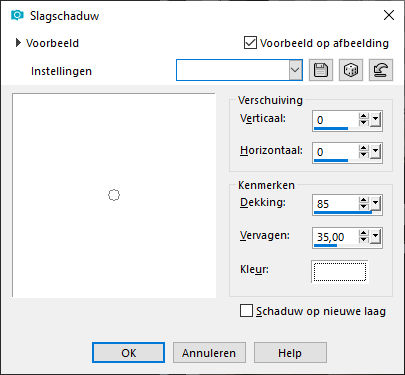Viewport: 405px width, 375px height.
Task: Click the Annuleren button
Action: (209, 353)
